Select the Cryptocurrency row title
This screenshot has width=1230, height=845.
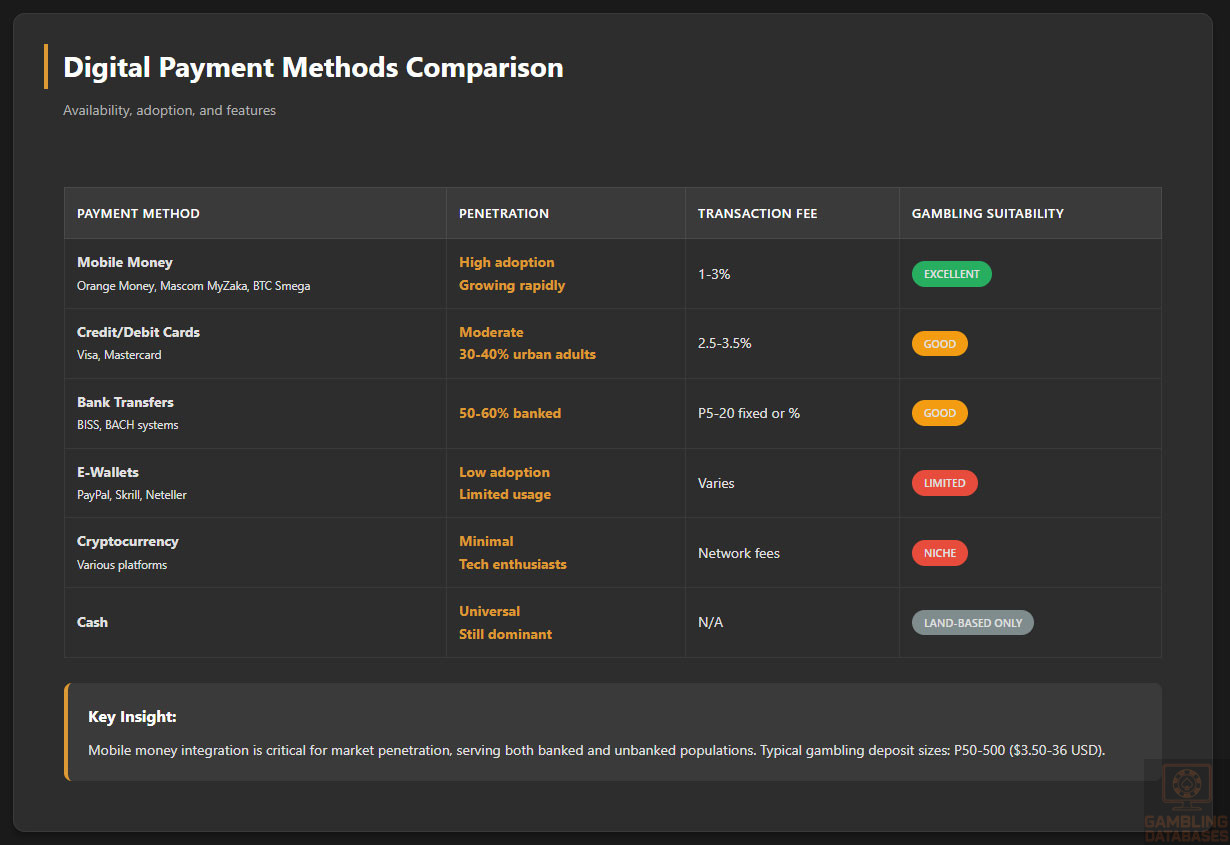tap(128, 541)
